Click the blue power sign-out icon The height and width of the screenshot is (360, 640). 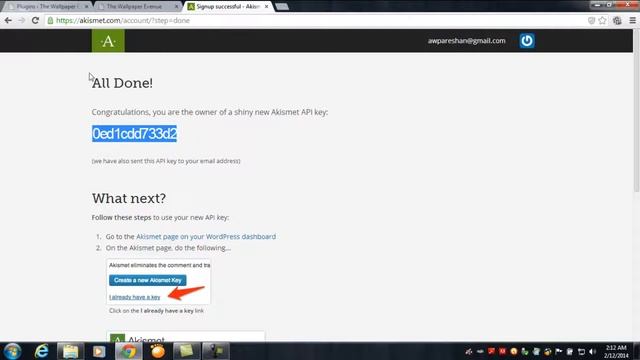527,41
